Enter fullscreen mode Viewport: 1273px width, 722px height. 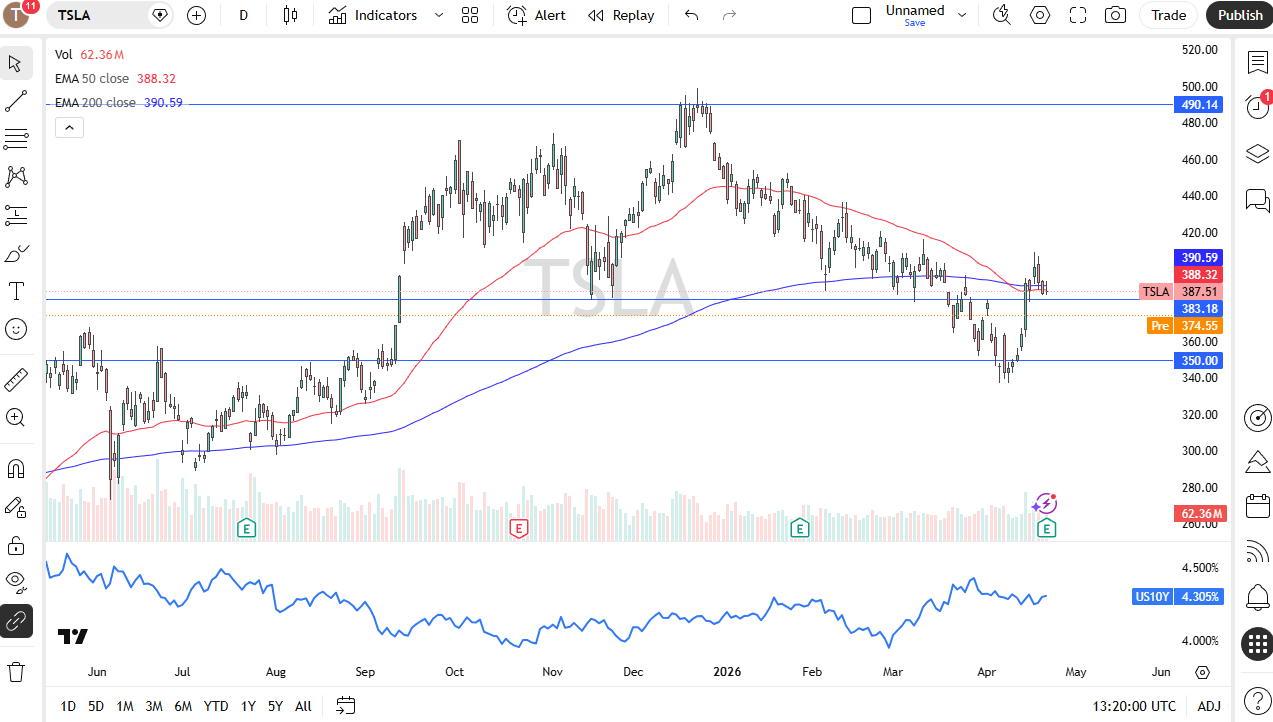[x=1078, y=15]
